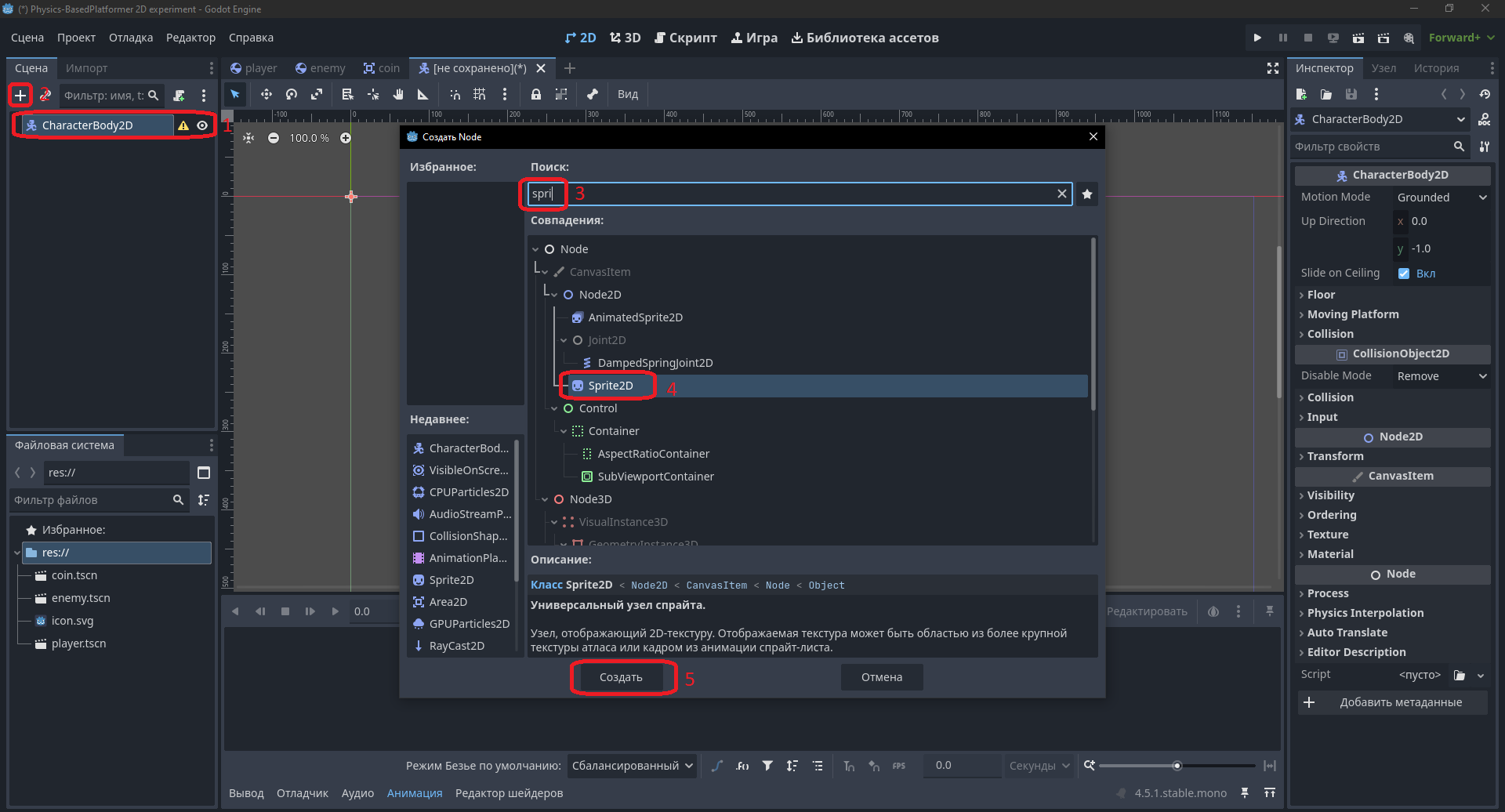Open the Проект menu

[76, 38]
